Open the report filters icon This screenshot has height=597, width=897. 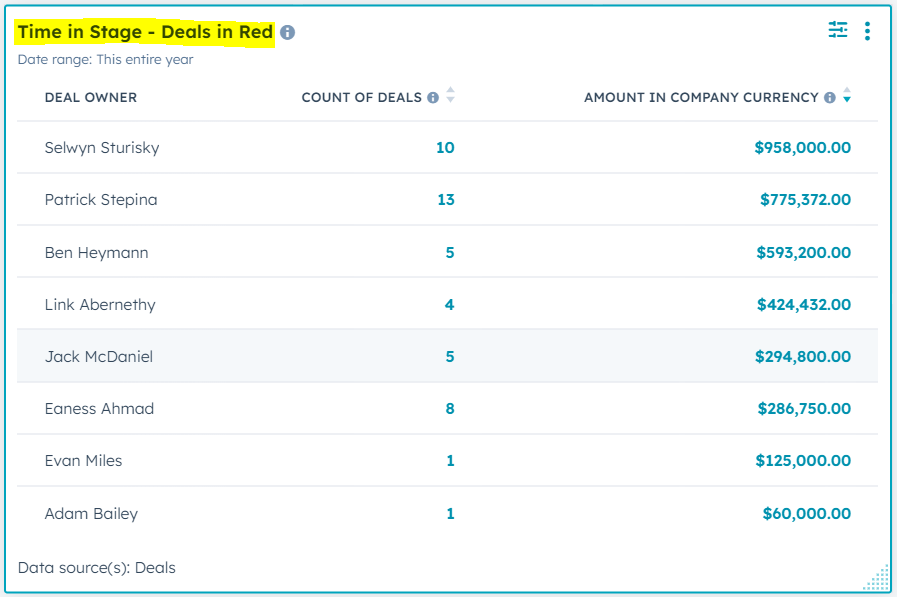tap(838, 31)
